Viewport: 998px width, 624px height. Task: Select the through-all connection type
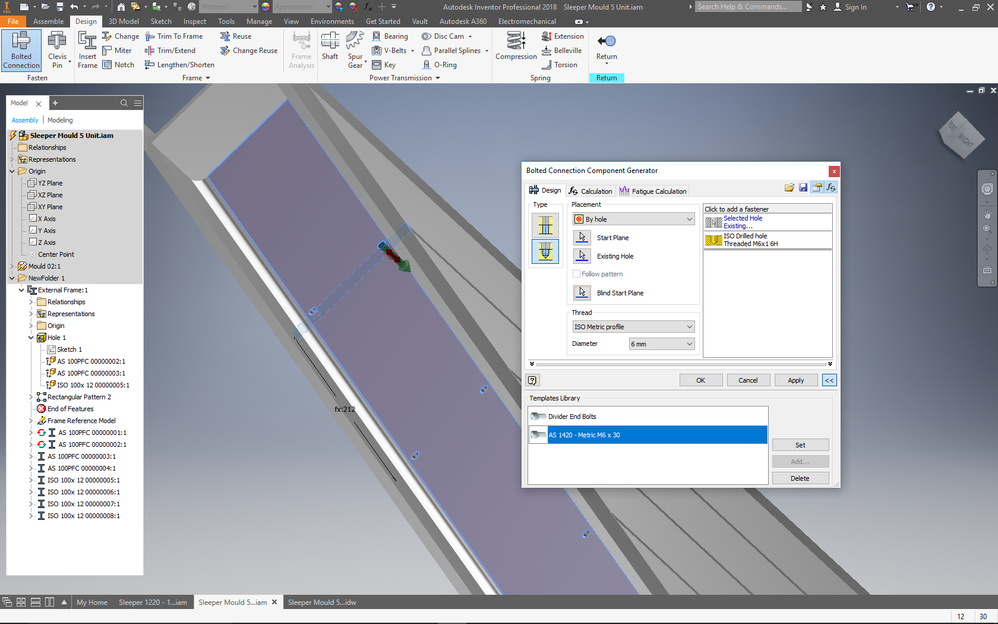[x=545, y=225]
